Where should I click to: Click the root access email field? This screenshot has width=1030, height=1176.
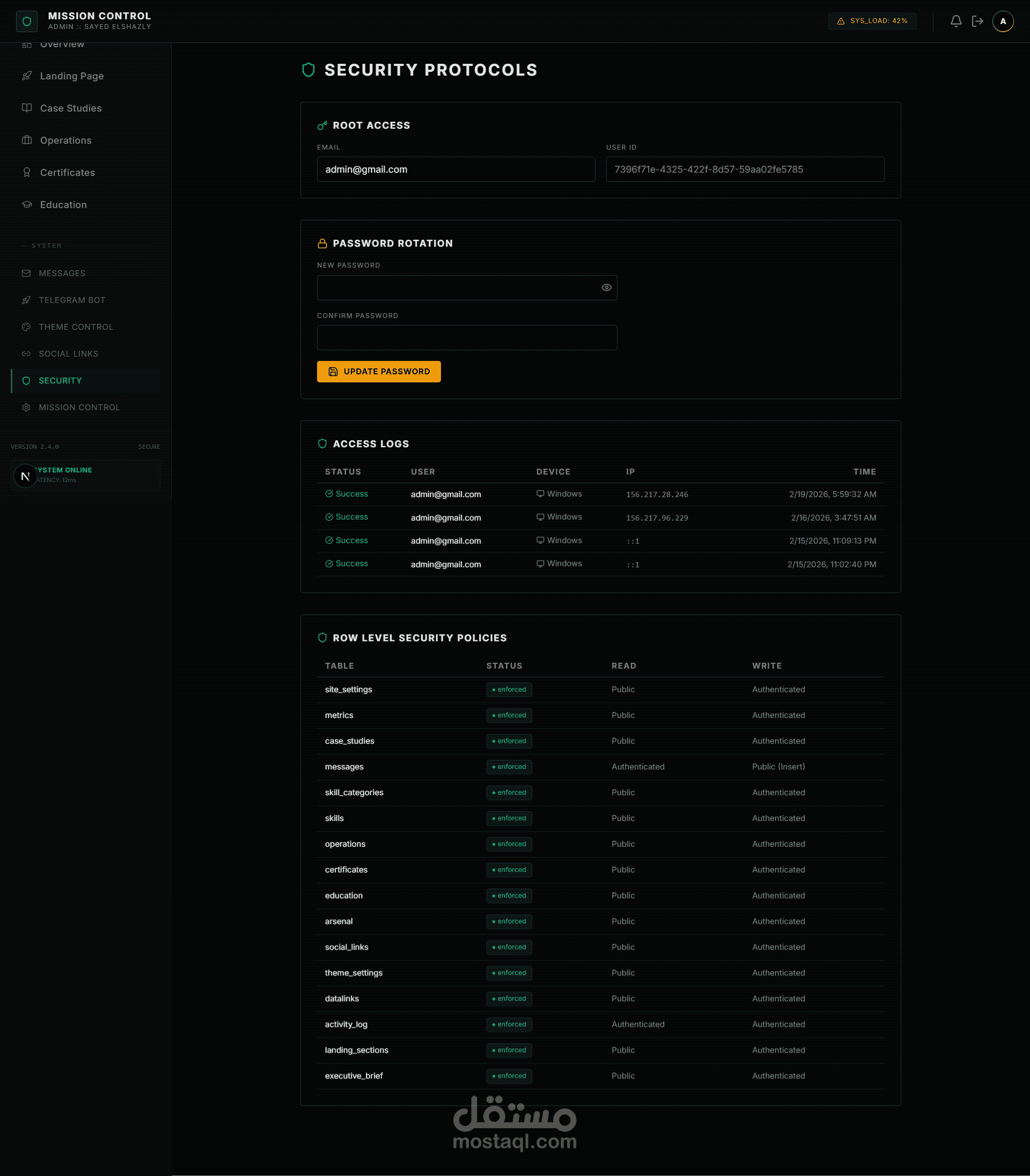(x=455, y=169)
